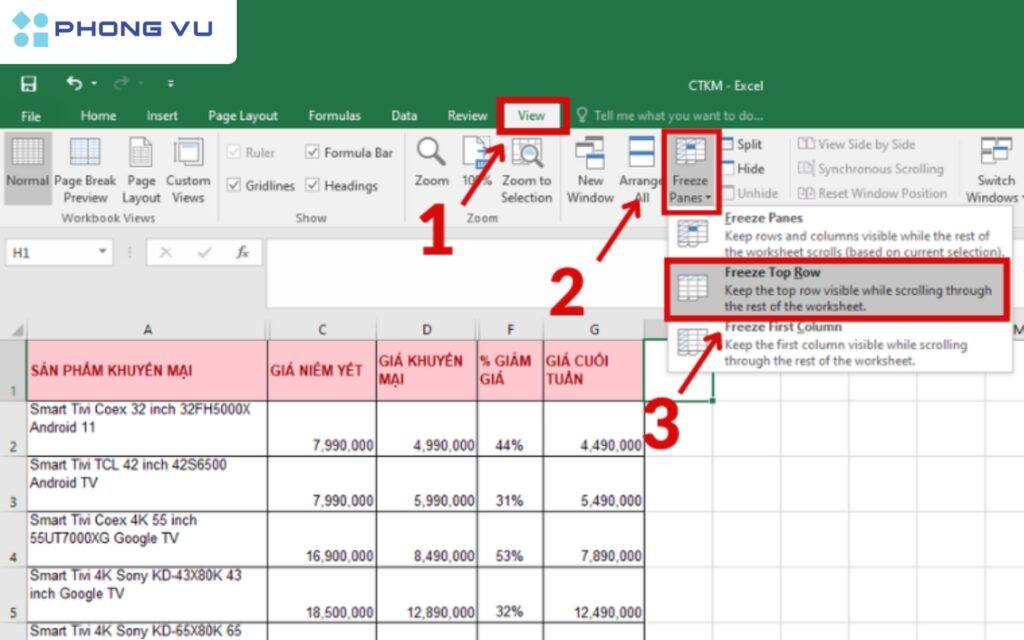Image resolution: width=1024 pixels, height=640 pixels.
Task: Select the View tab
Action: point(532,116)
